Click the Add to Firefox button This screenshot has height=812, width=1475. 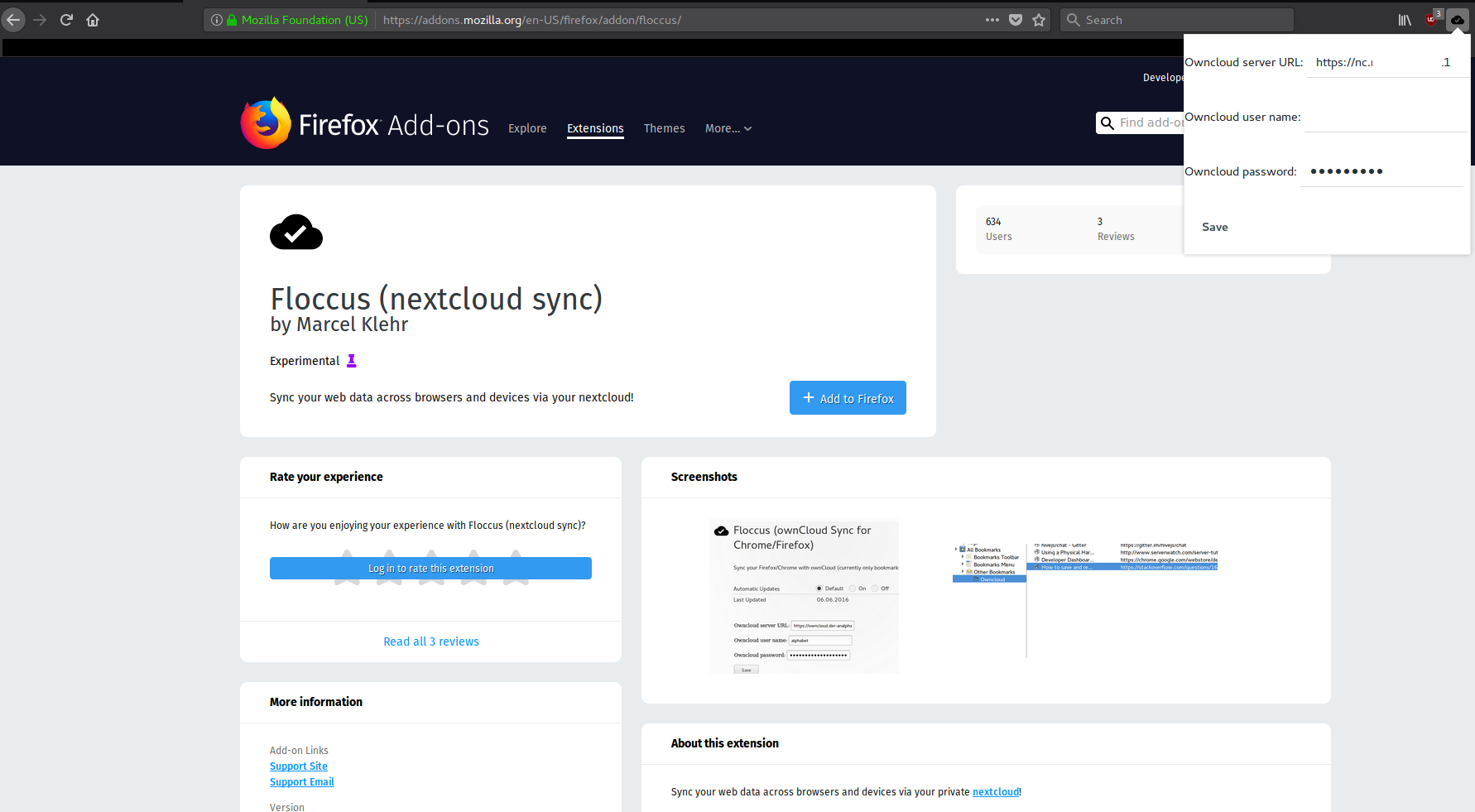[x=848, y=398]
